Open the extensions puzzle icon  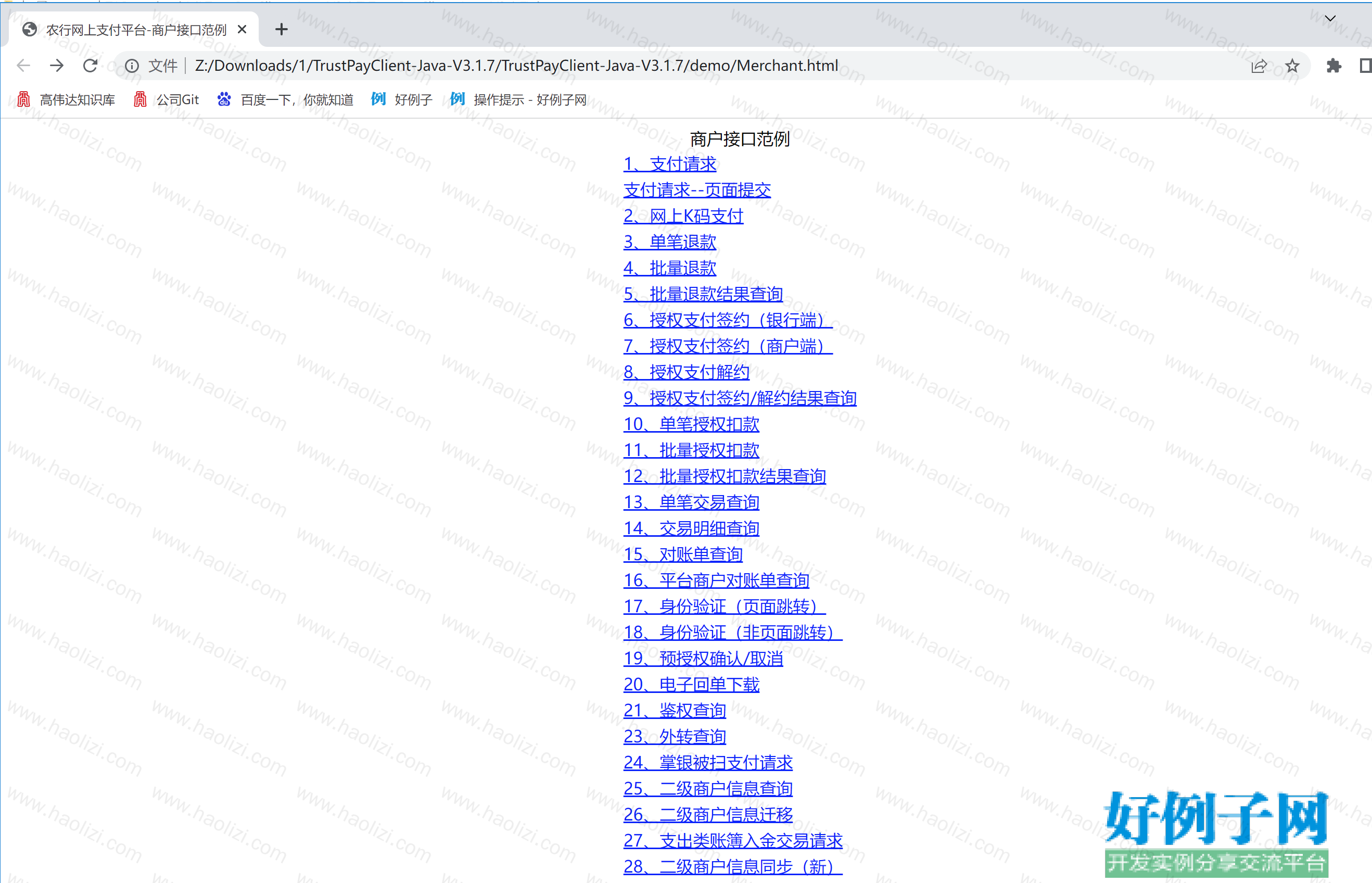(1333, 66)
